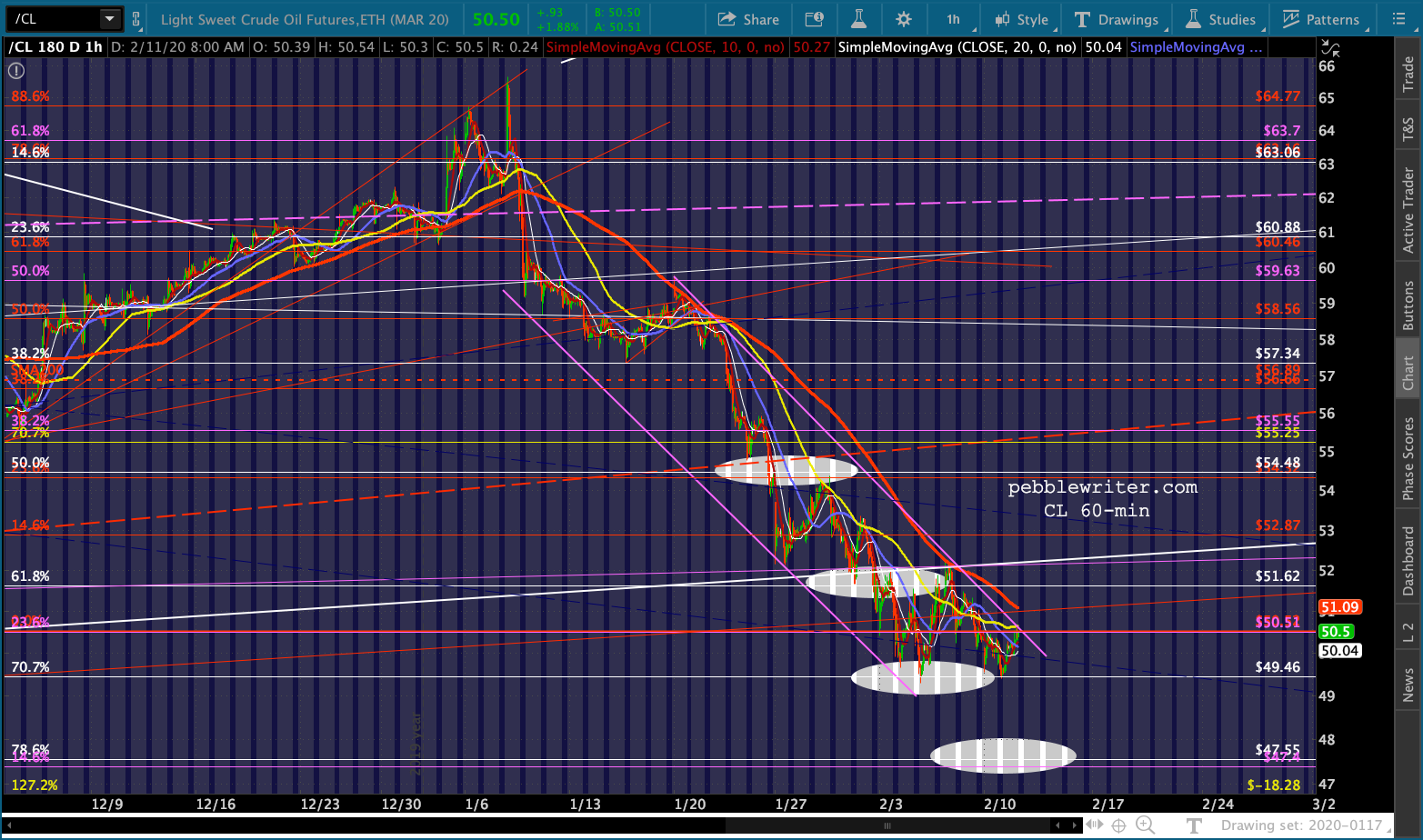1423x840 pixels.
Task: Open the 1h timeframe selector
Action: click(x=953, y=19)
